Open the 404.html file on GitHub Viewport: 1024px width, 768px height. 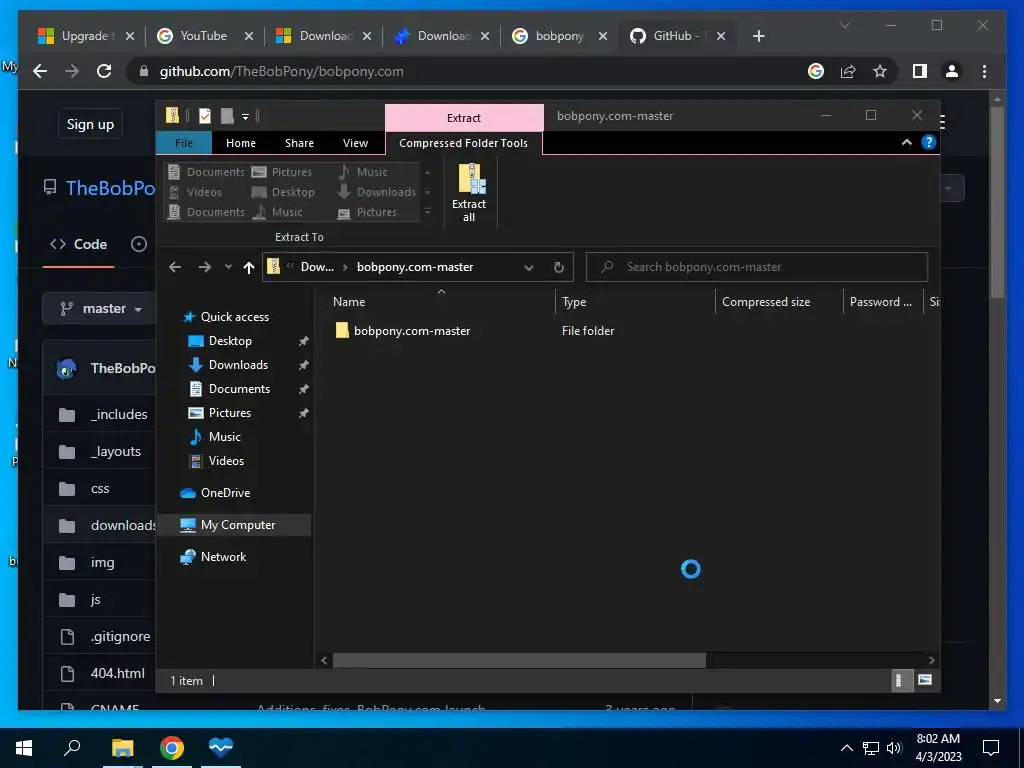click(118, 673)
